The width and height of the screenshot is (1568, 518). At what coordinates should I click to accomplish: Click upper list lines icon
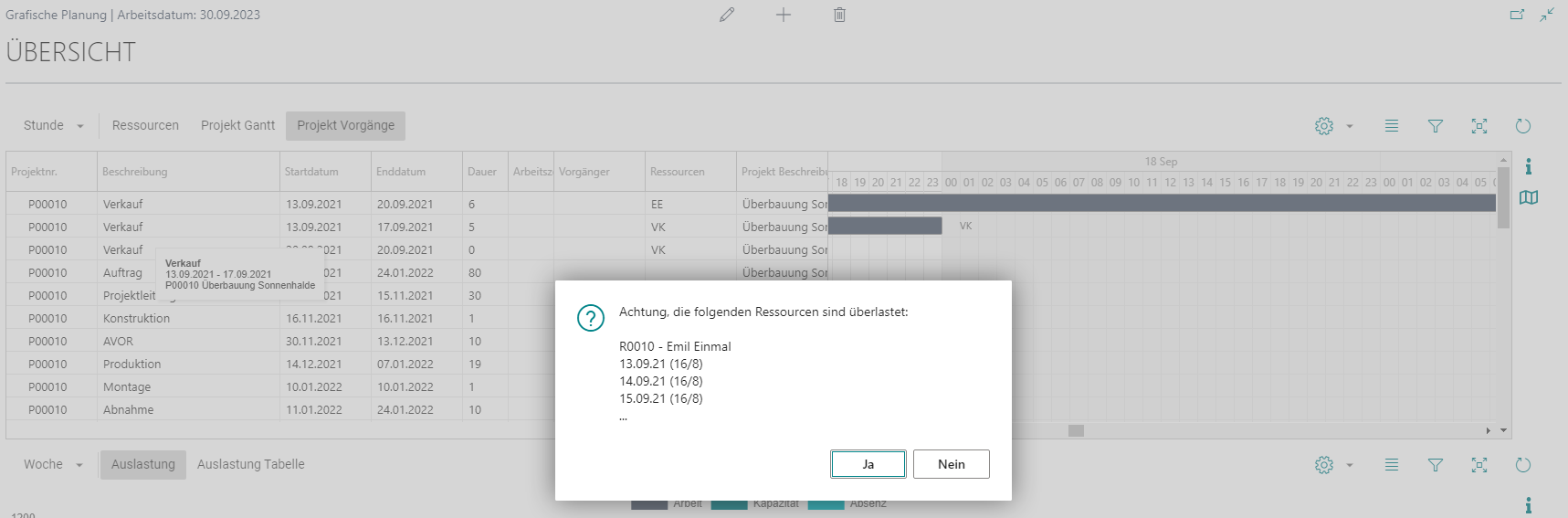[x=1392, y=126]
